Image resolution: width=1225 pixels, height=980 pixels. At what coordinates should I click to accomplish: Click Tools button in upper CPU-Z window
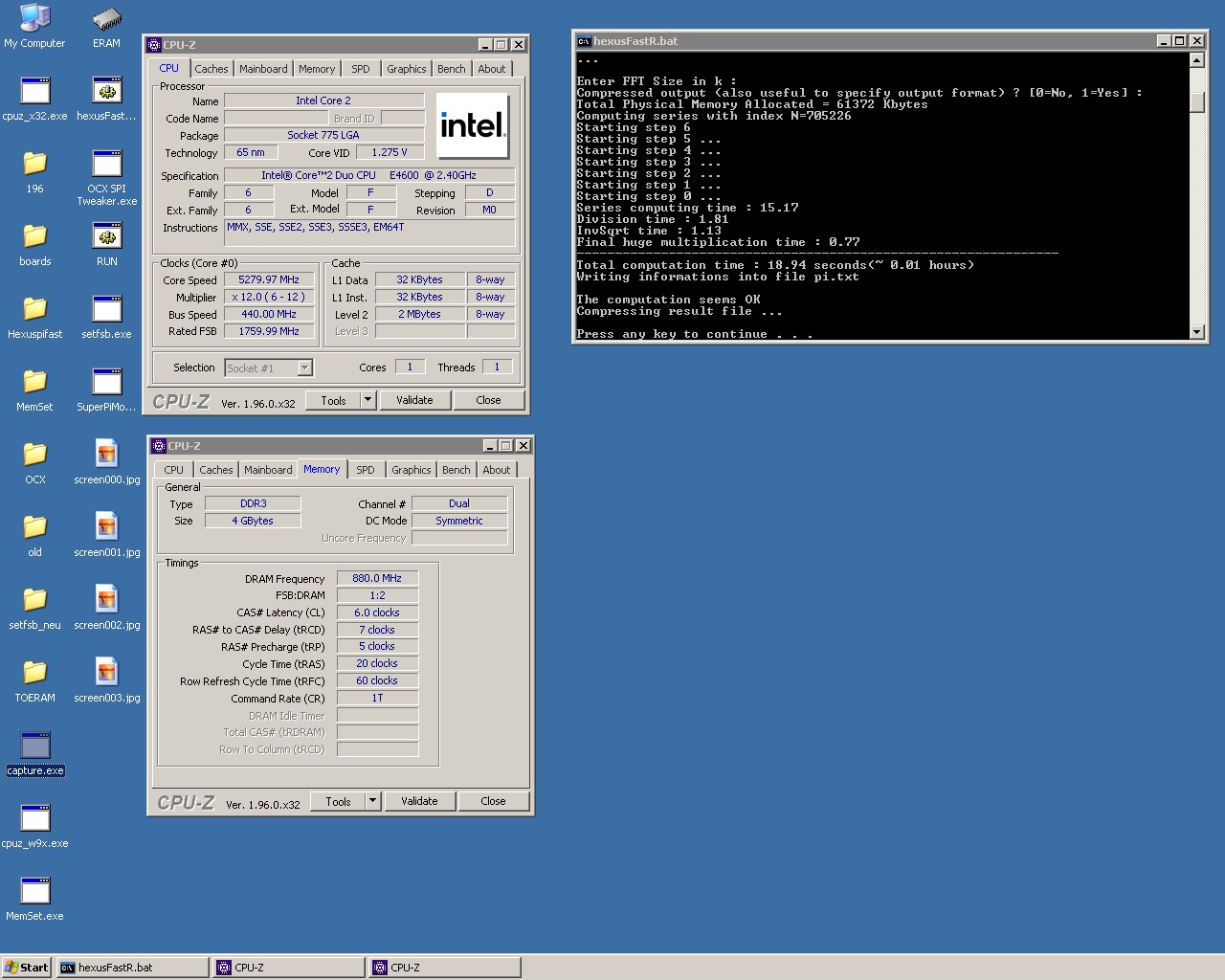point(333,400)
